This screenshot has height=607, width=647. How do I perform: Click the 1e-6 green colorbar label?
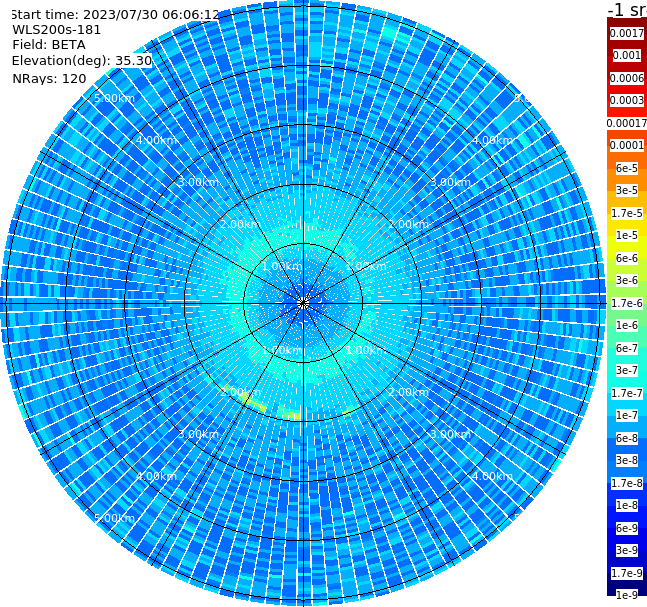[627, 325]
